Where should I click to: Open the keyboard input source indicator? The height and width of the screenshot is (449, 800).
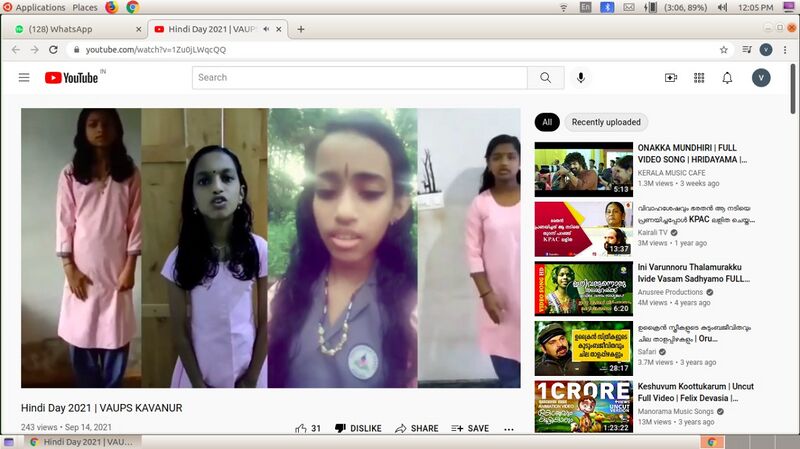[585, 7]
